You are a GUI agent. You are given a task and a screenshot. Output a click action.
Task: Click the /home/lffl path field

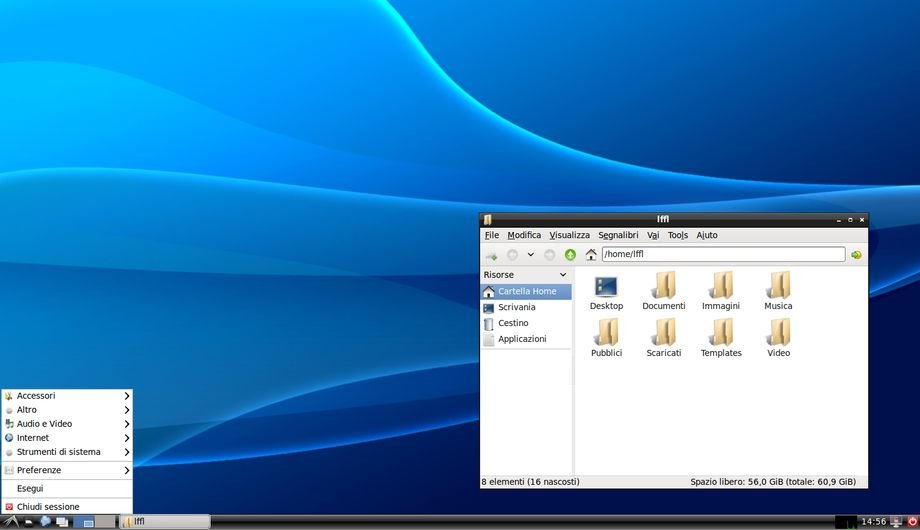[x=722, y=255]
